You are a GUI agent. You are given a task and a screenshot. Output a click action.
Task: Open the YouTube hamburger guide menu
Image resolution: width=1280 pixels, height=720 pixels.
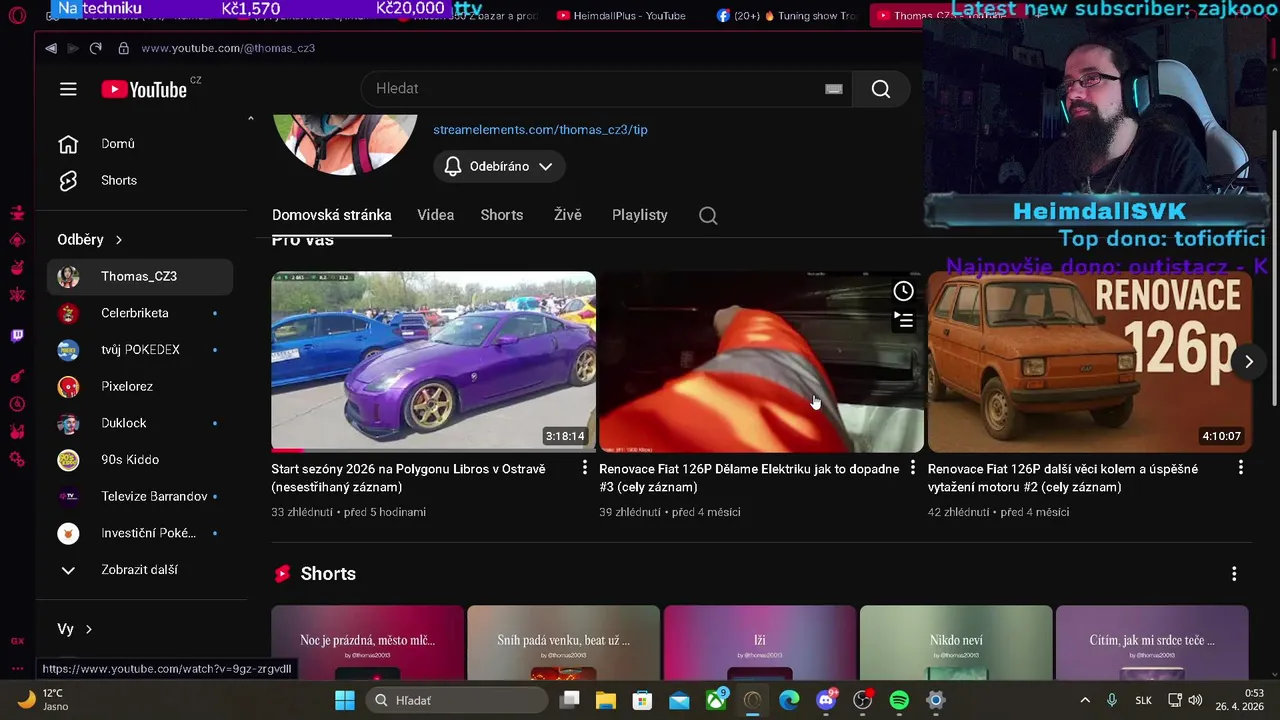(68, 89)
